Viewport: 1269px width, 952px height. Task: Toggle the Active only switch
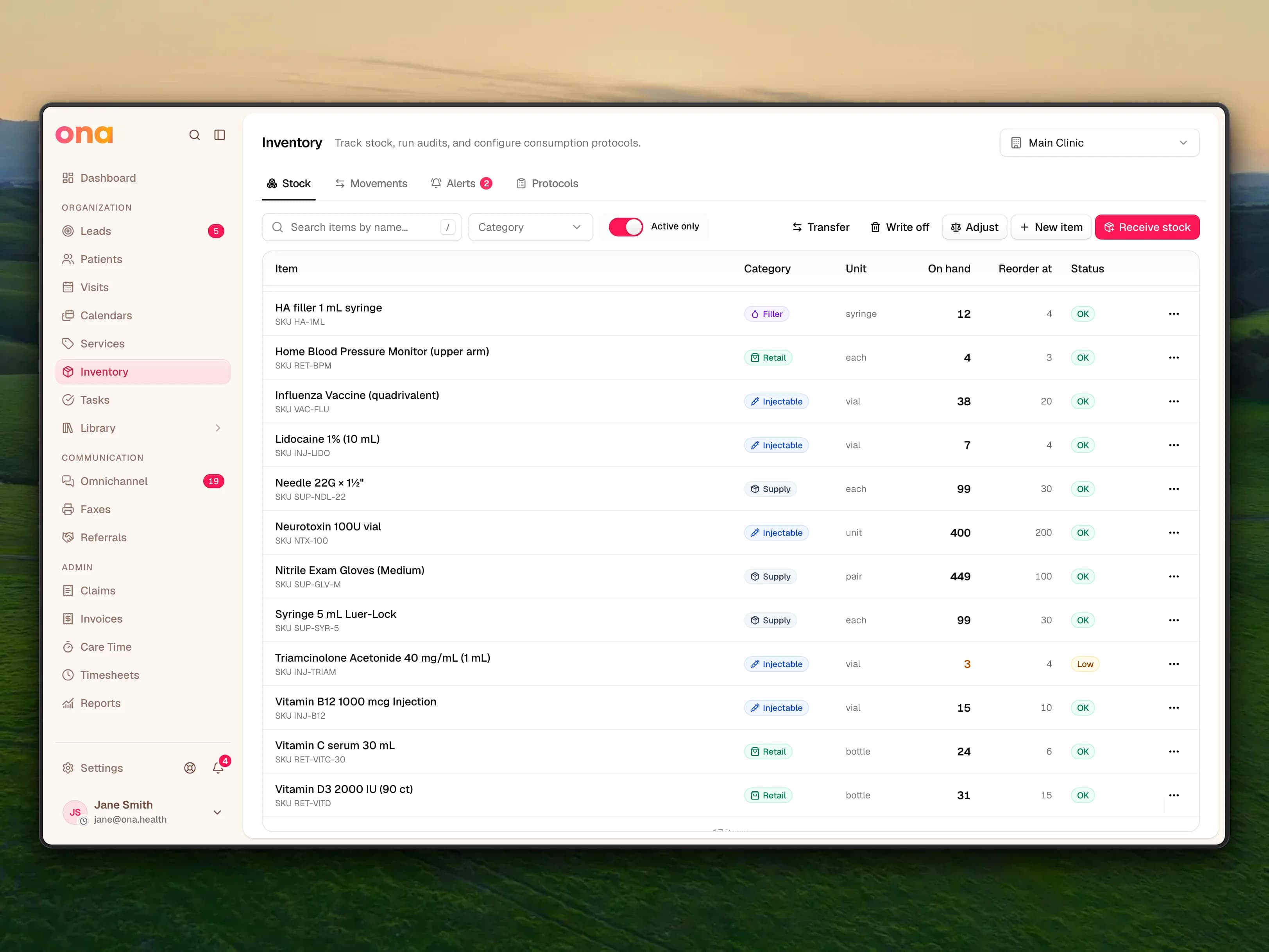[625, 227]
